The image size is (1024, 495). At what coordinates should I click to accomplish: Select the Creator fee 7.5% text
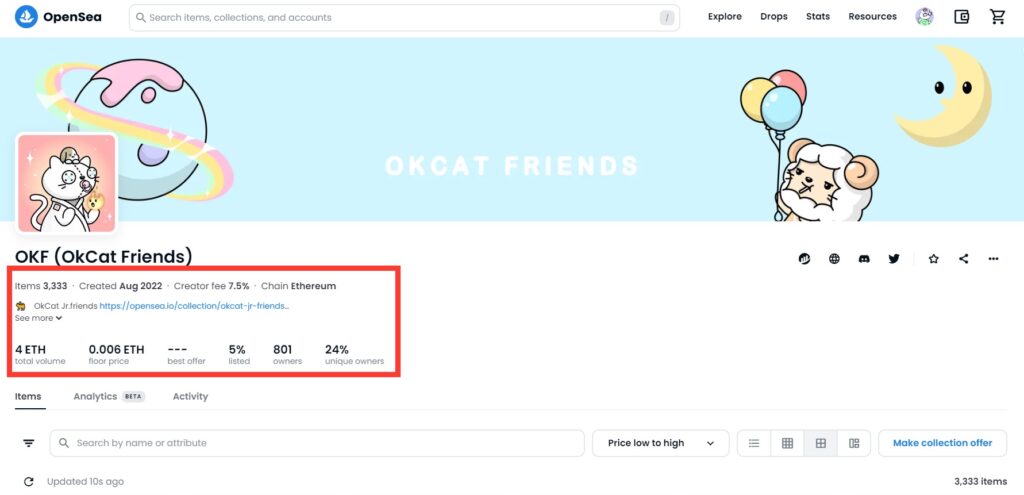click(212, 286)
